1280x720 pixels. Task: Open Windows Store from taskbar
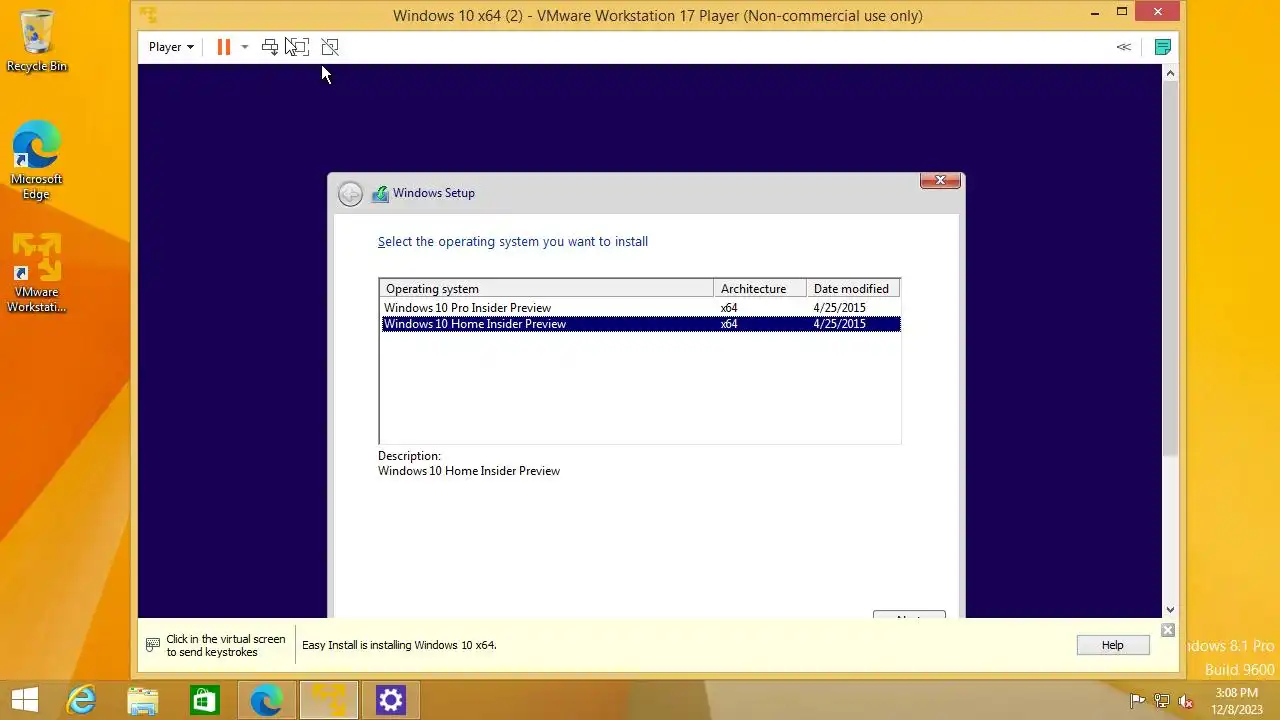[x=205, y=700]
